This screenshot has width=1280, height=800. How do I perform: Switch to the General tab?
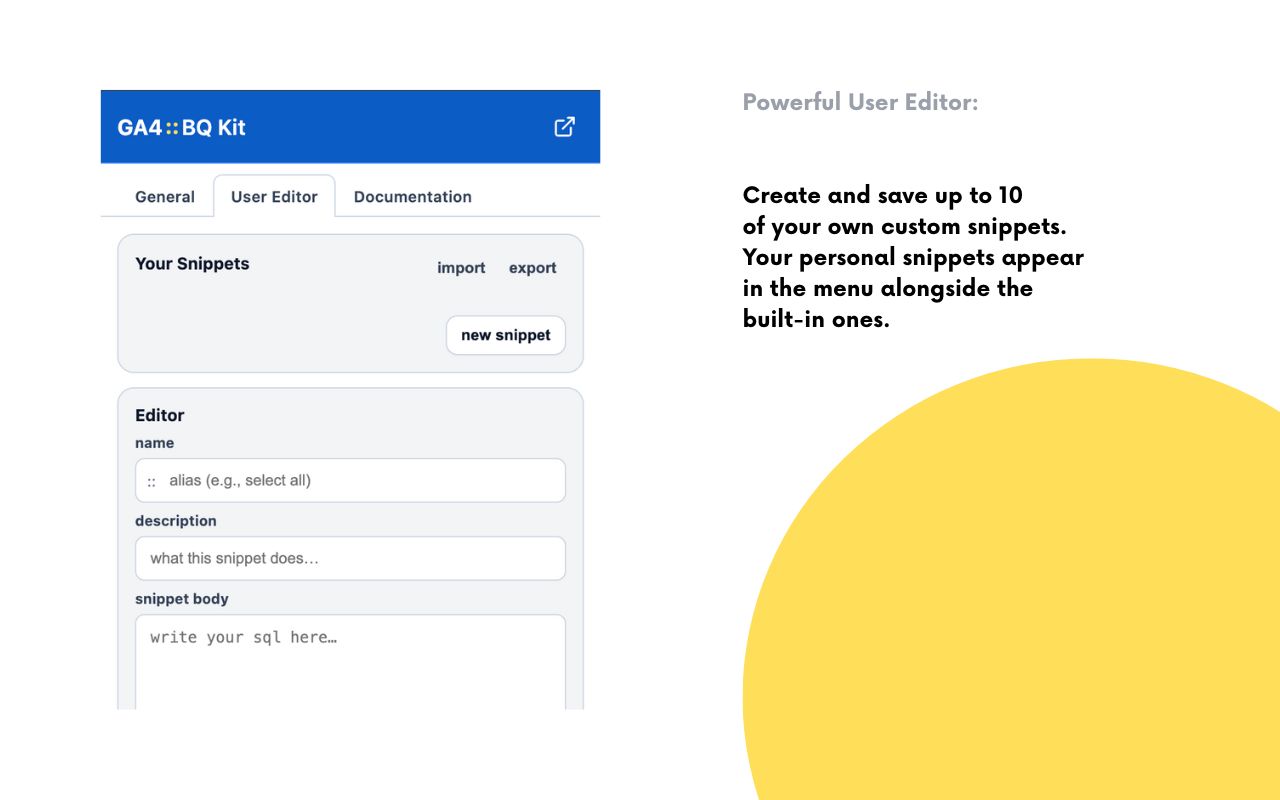(165, 197)
